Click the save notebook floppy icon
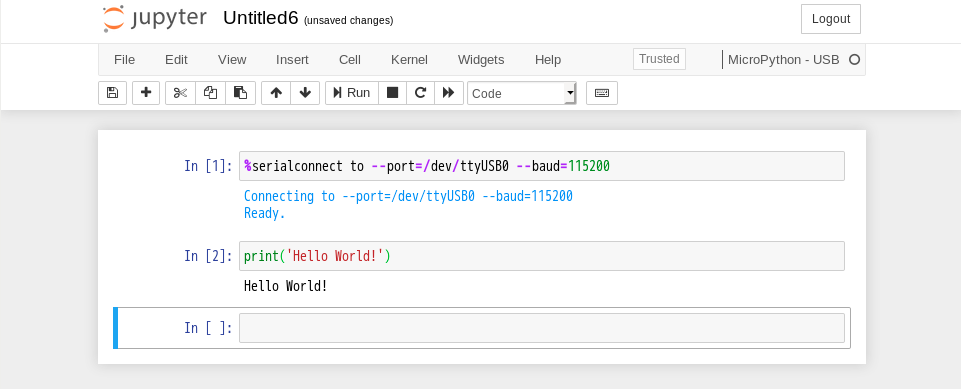The width and height of the screenshot is (961, 389). tap(112, 93)
